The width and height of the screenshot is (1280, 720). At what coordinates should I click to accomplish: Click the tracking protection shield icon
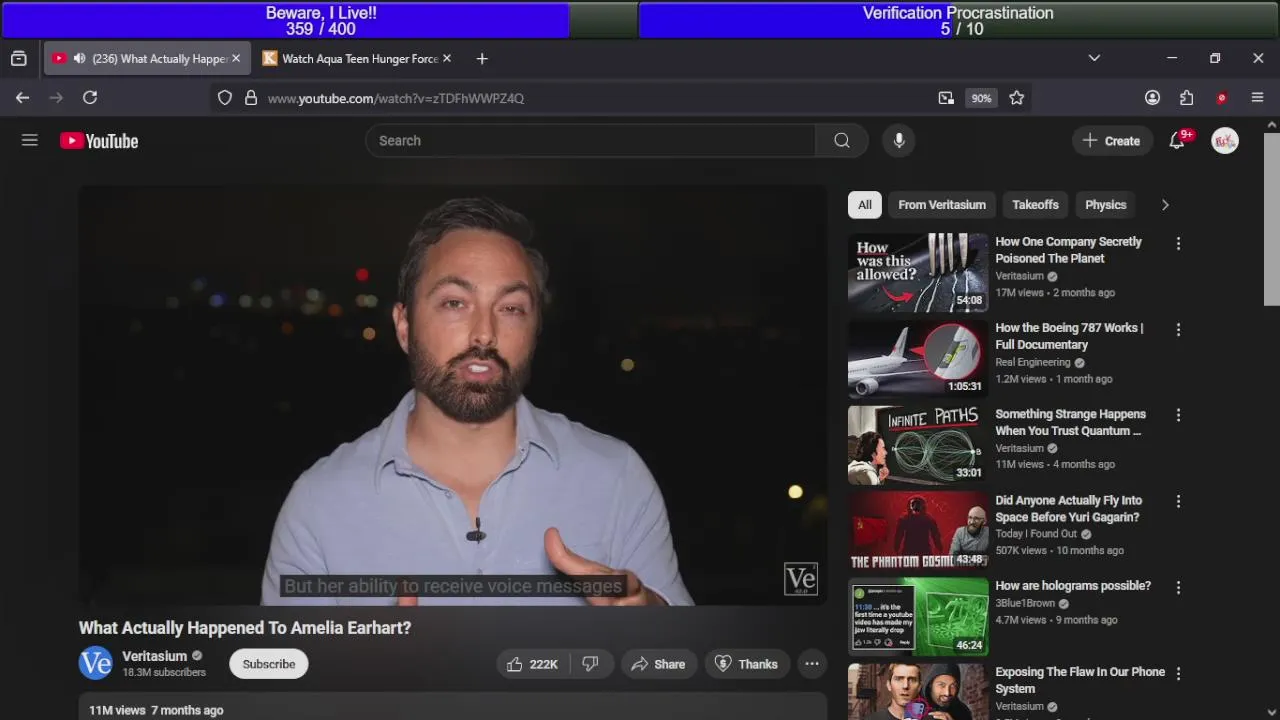[x=225, y=98]
